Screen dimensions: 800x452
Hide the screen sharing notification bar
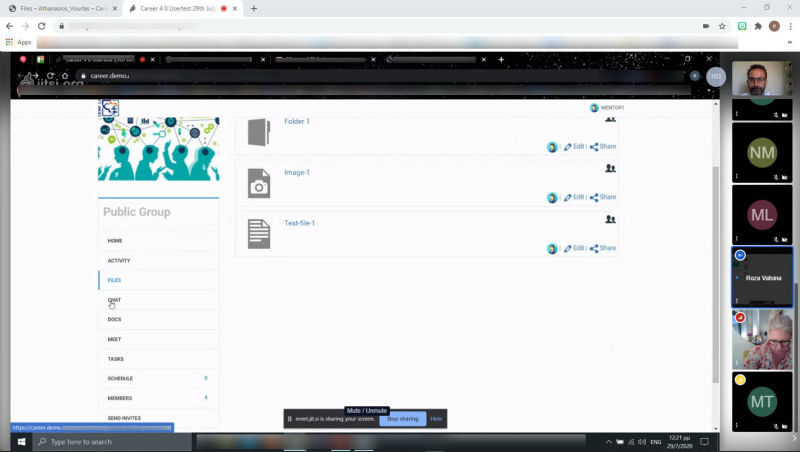tap(436, 419)
